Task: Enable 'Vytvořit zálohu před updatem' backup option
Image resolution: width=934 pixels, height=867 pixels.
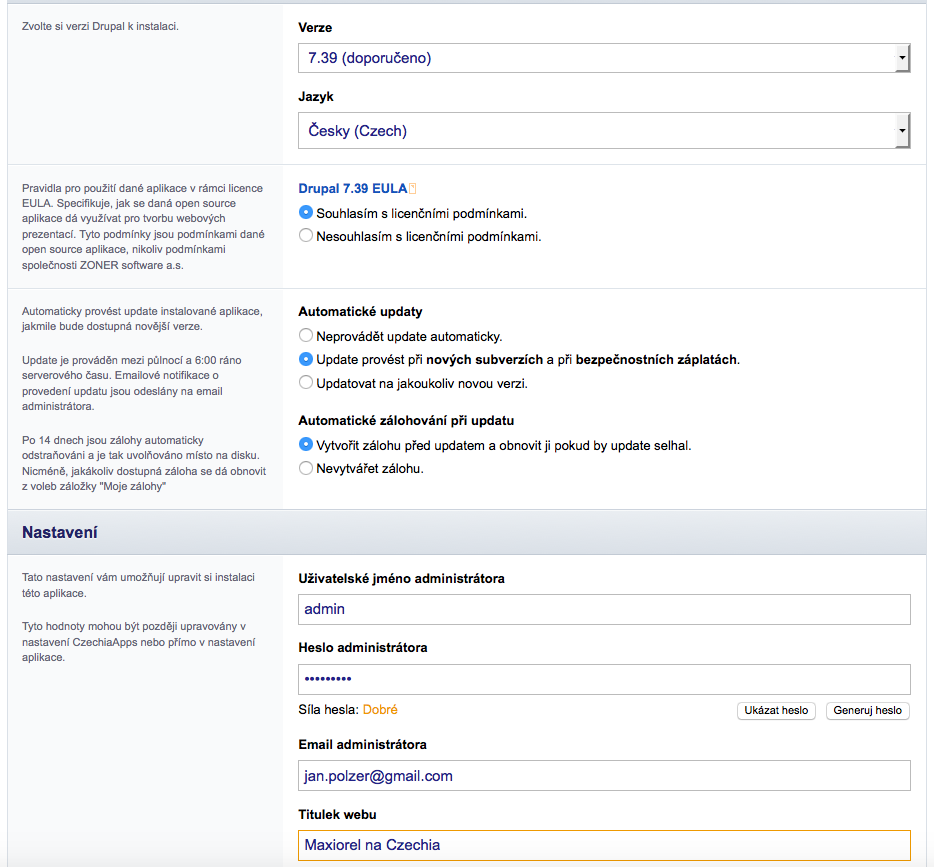Action: 306,445
